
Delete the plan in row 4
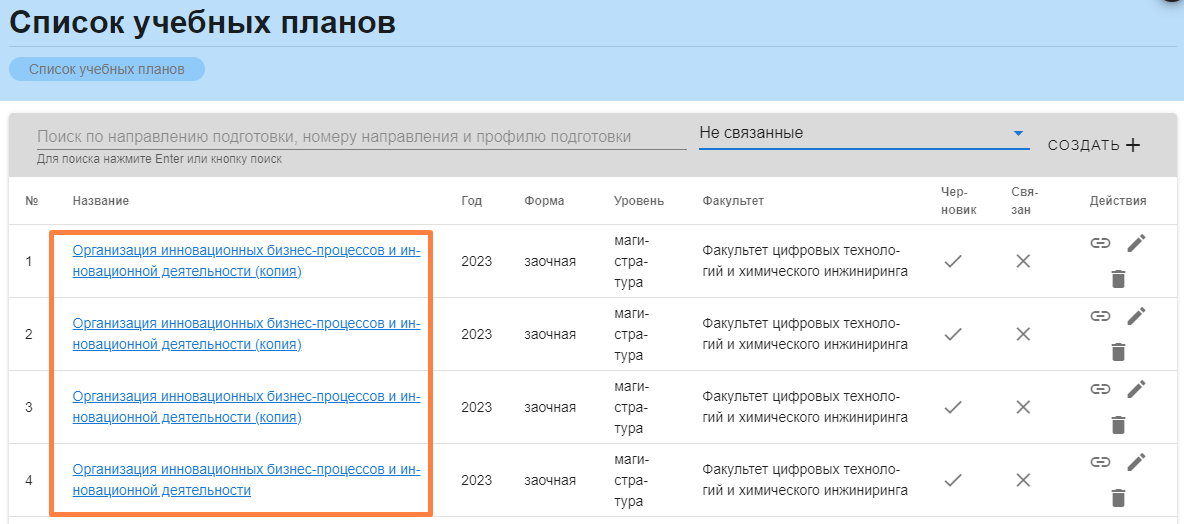pyautogui.click(x=1118, y=498)
